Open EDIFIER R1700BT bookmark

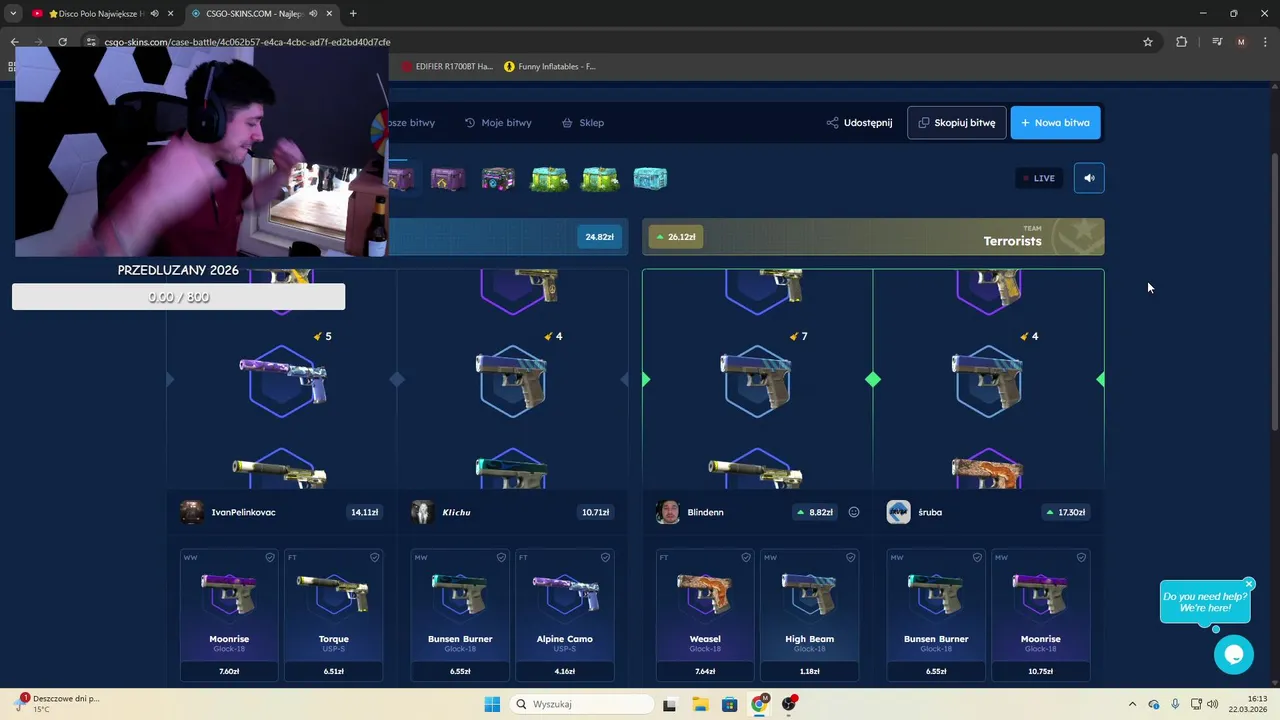click(x=447, y=67)
